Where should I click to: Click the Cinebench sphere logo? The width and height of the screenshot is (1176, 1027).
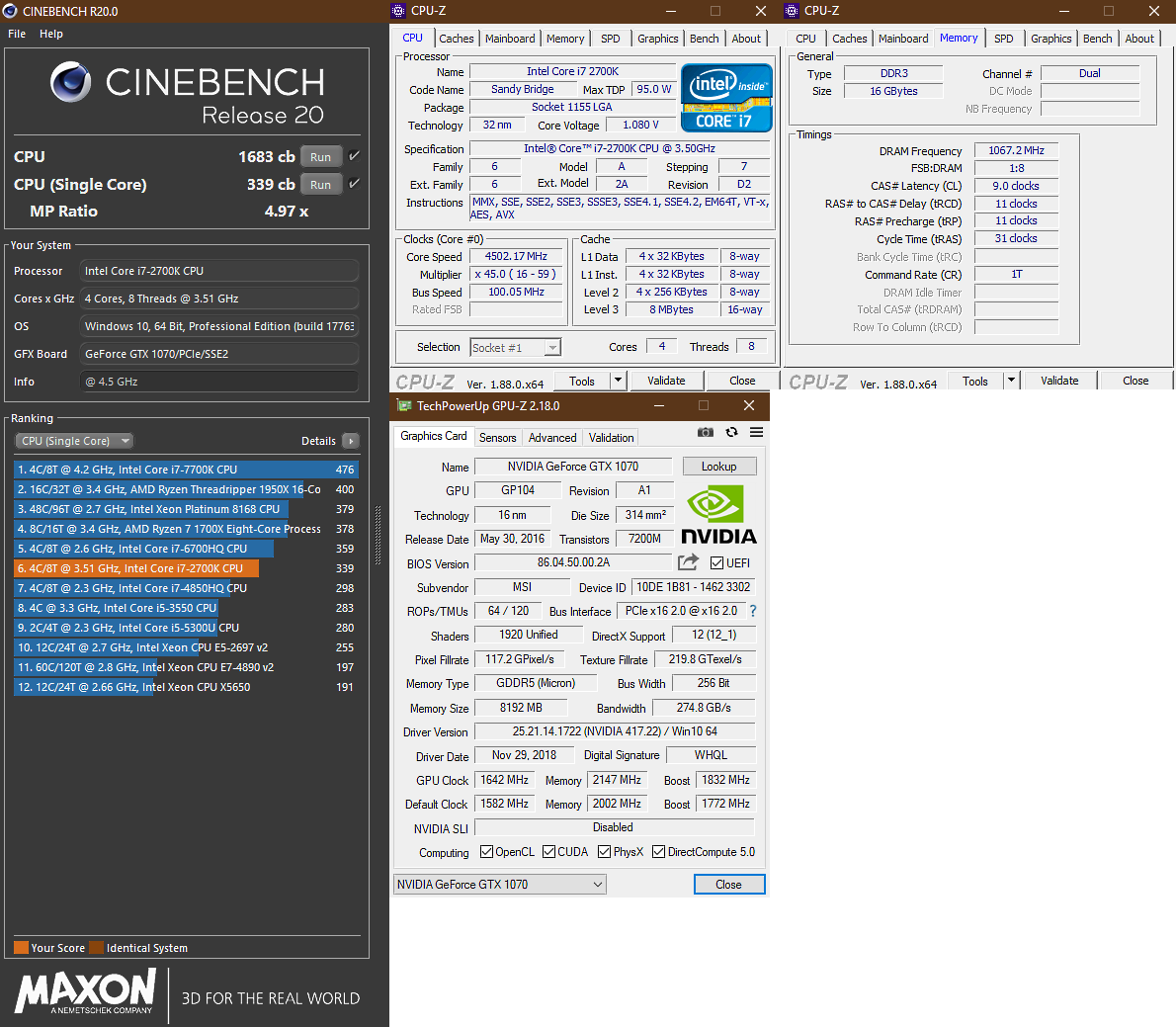[70, 82]
